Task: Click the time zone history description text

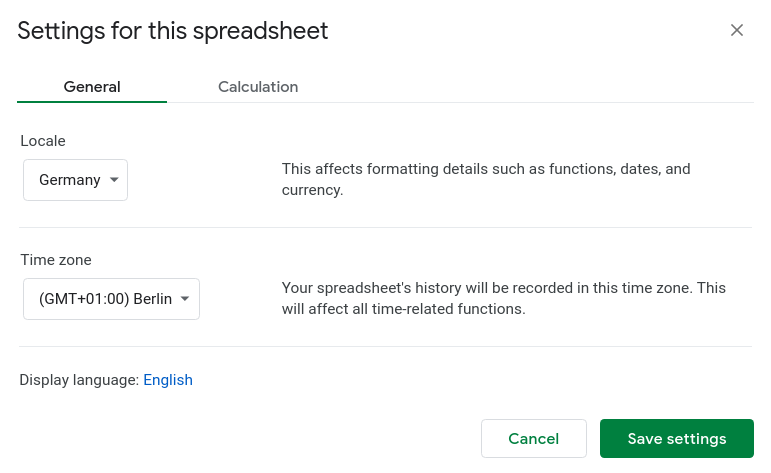Action: click(504, 298)
